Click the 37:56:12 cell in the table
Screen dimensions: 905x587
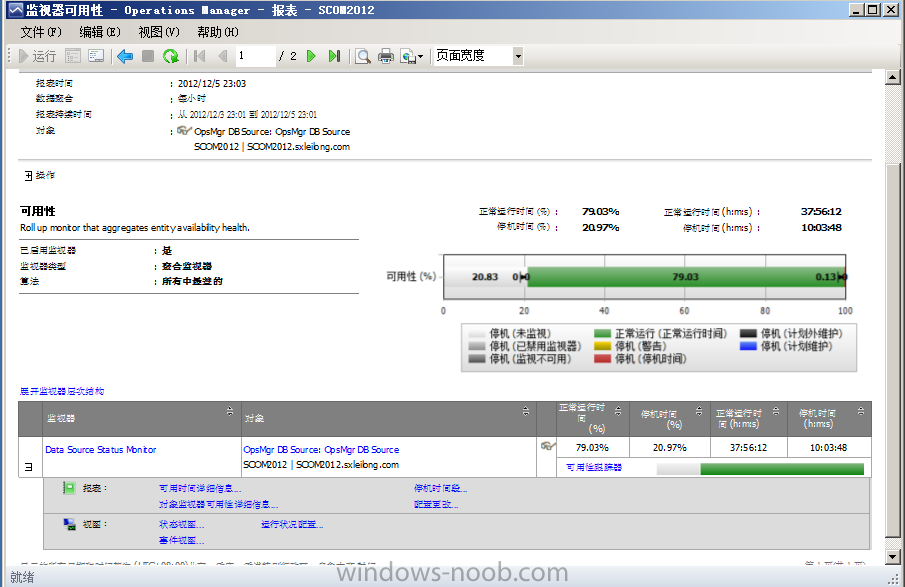point(748,448)
